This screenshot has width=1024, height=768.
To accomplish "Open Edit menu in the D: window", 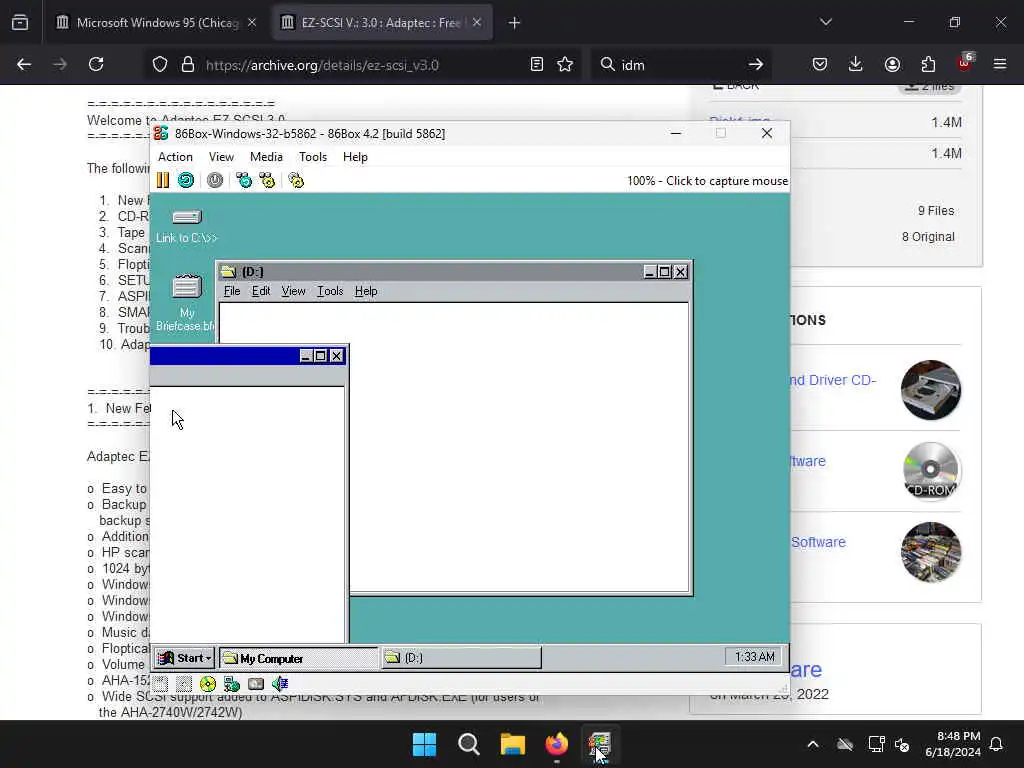I will pos(261,291).
